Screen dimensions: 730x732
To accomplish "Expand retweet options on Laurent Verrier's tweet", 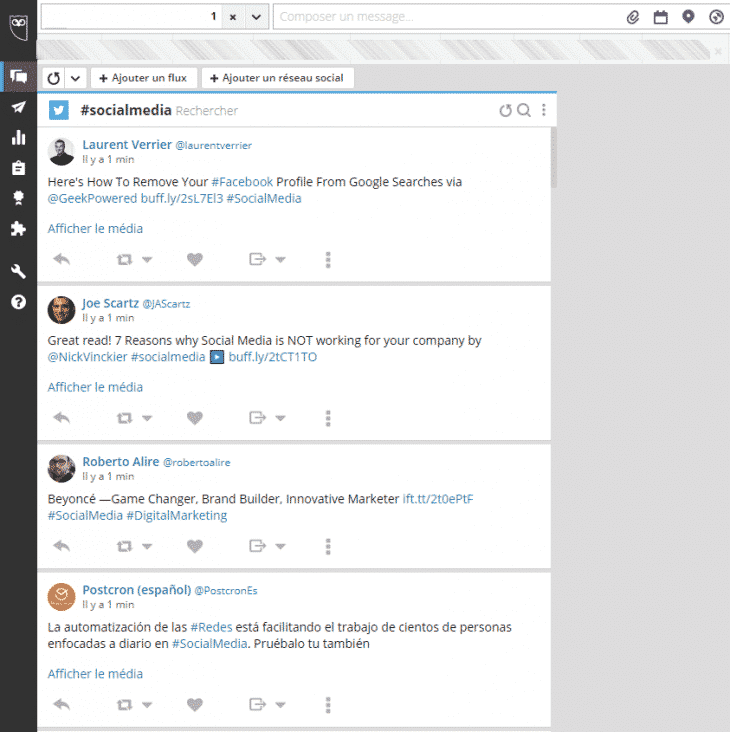I will coord(147,260).
